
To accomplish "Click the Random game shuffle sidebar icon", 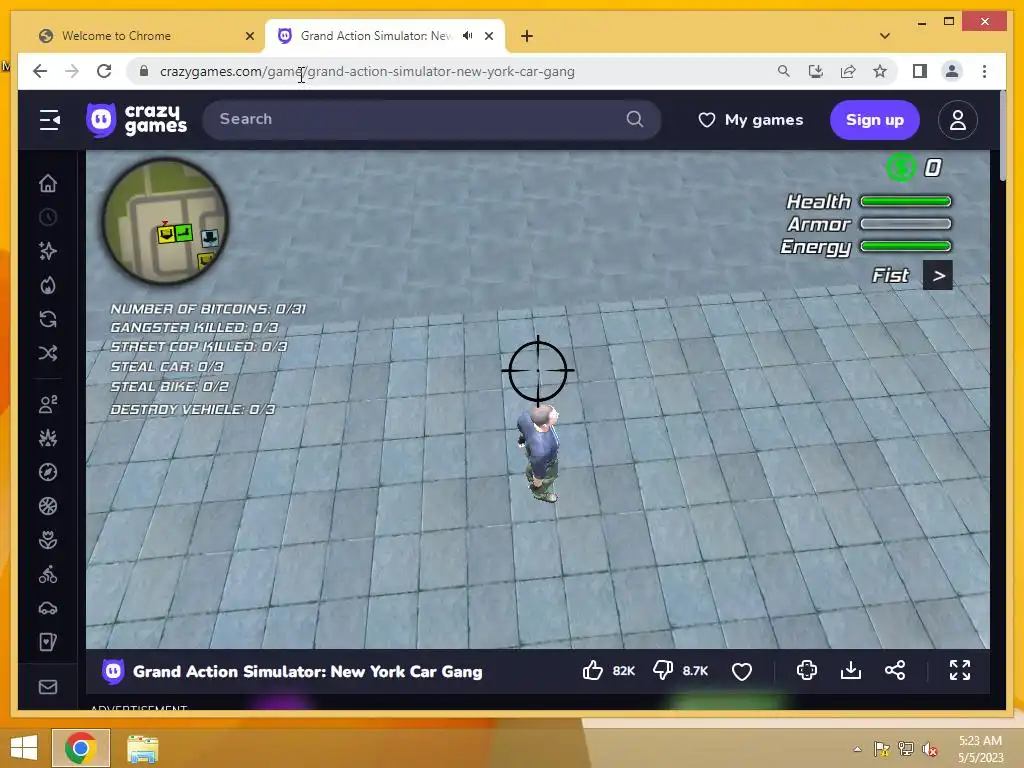I will point(48,353).
